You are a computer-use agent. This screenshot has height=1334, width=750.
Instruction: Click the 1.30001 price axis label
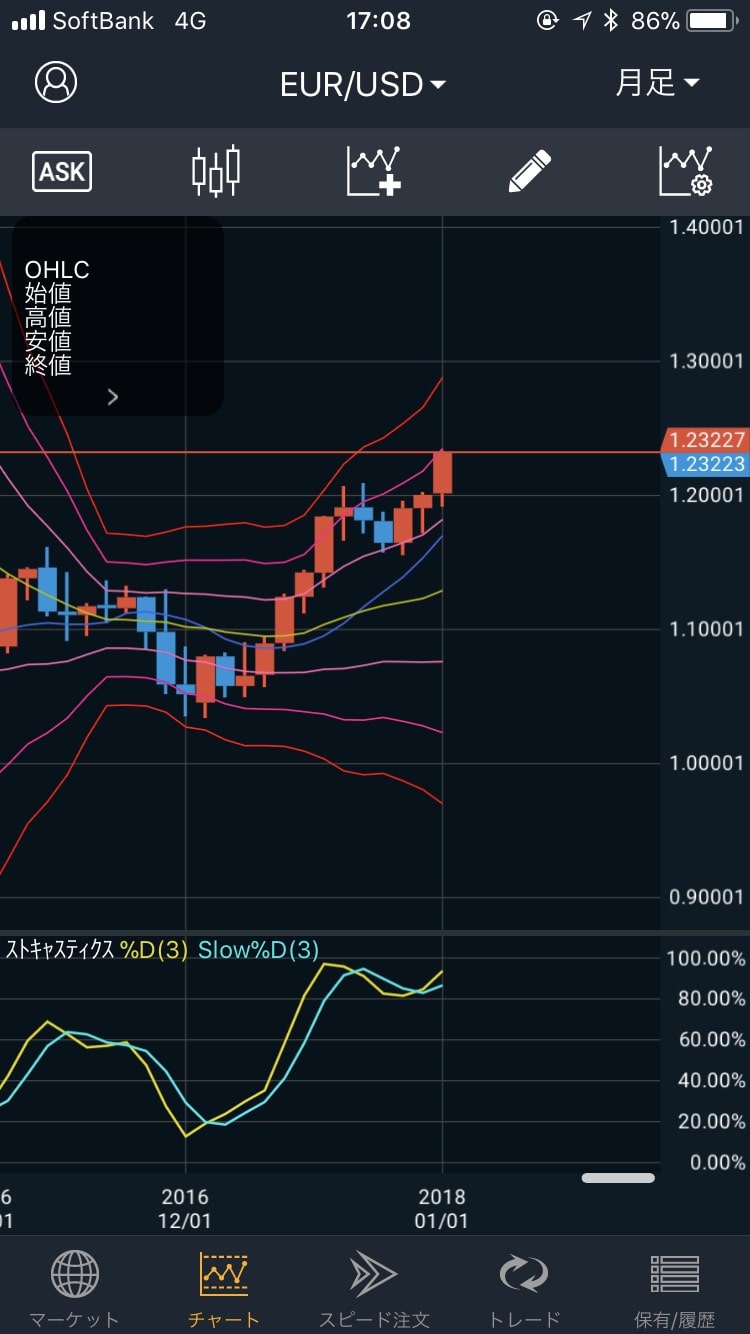tap(707, 361)
